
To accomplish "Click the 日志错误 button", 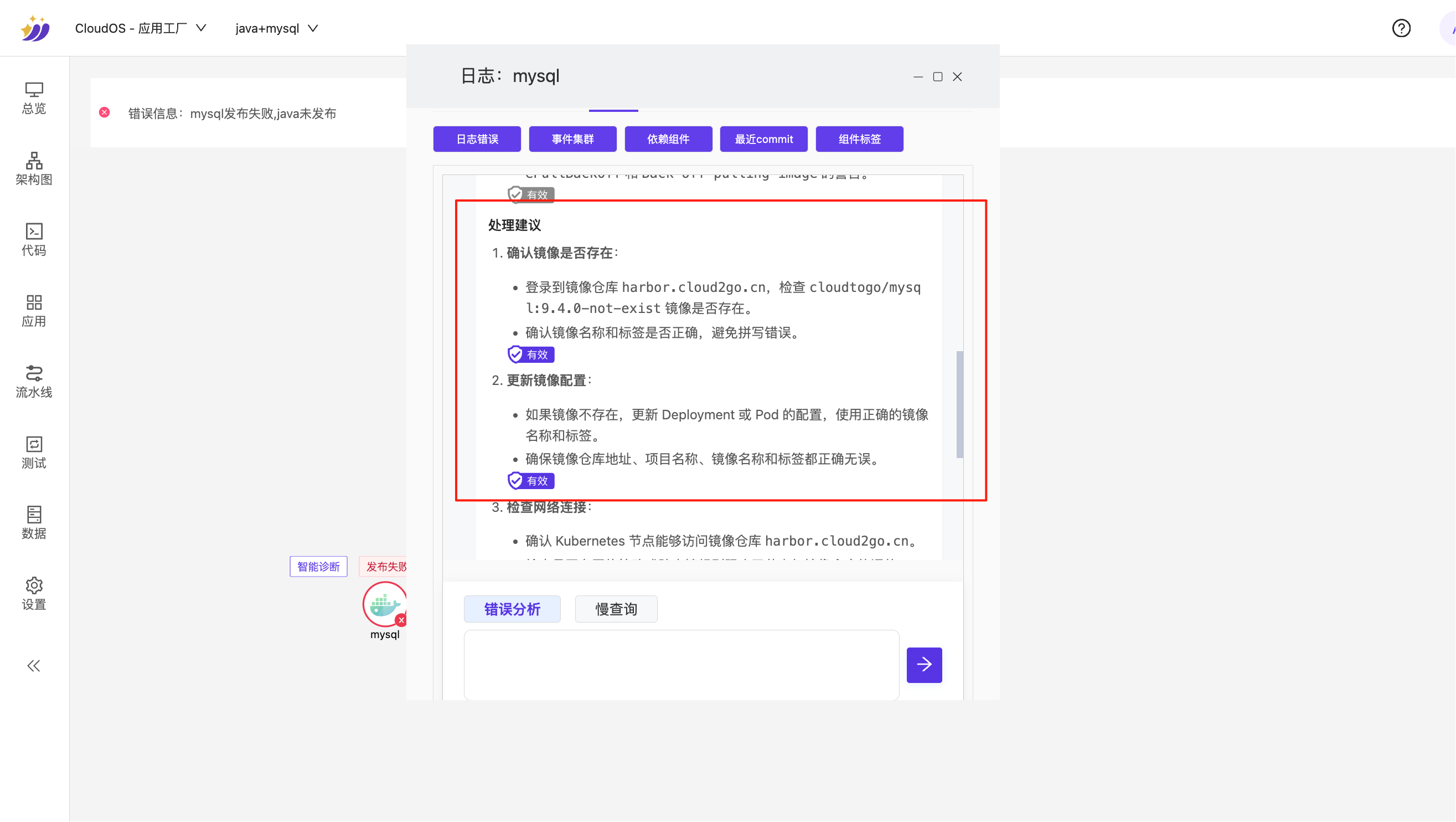I will click(x=477, y=139).
